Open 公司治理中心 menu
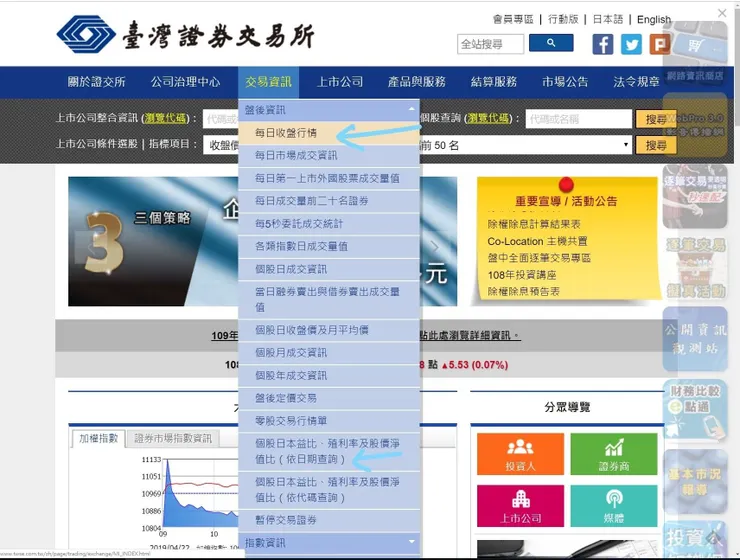The width and height of the screenshot is (740, 560). click(185, 82)
